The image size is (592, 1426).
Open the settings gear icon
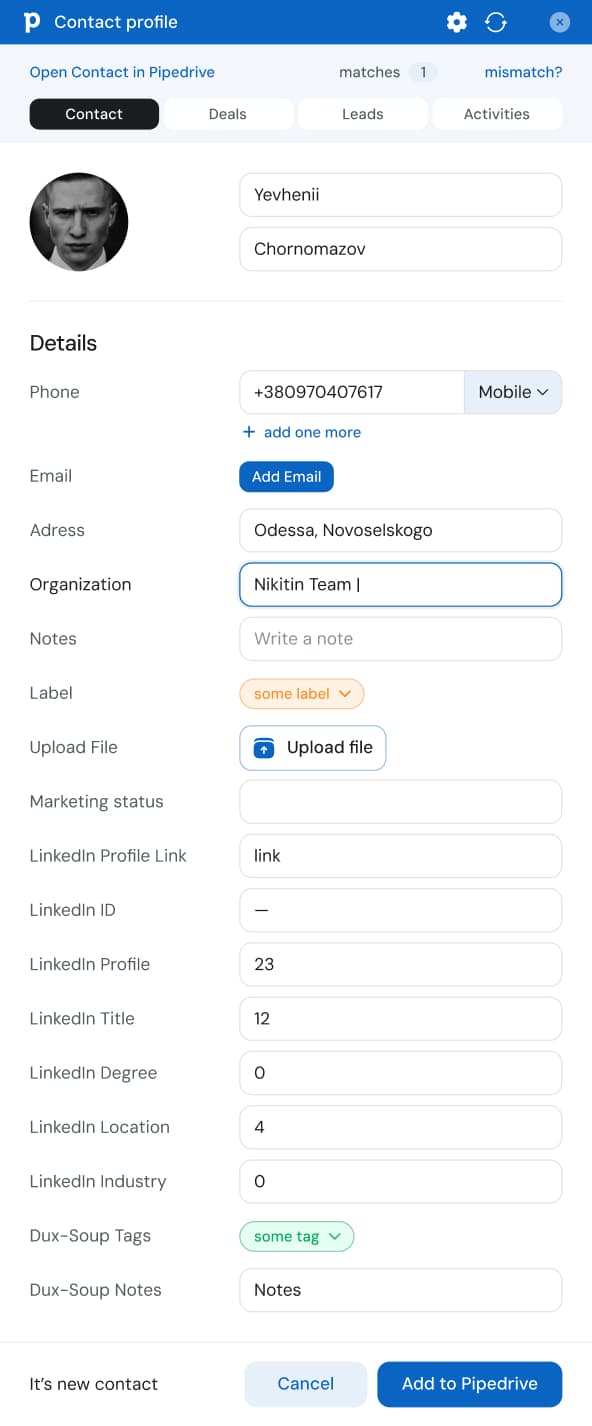click(457, 21)
